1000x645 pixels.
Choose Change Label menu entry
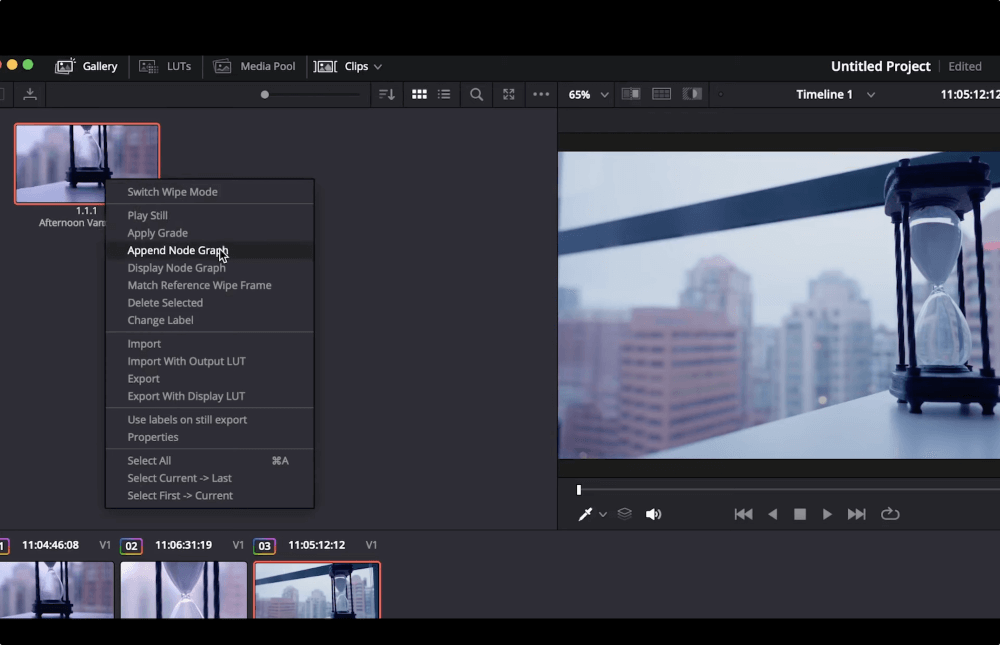(210, 320)
